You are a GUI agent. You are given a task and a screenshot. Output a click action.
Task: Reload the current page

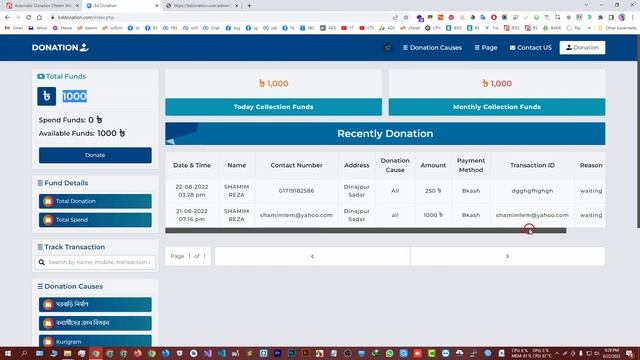(29, 18)
